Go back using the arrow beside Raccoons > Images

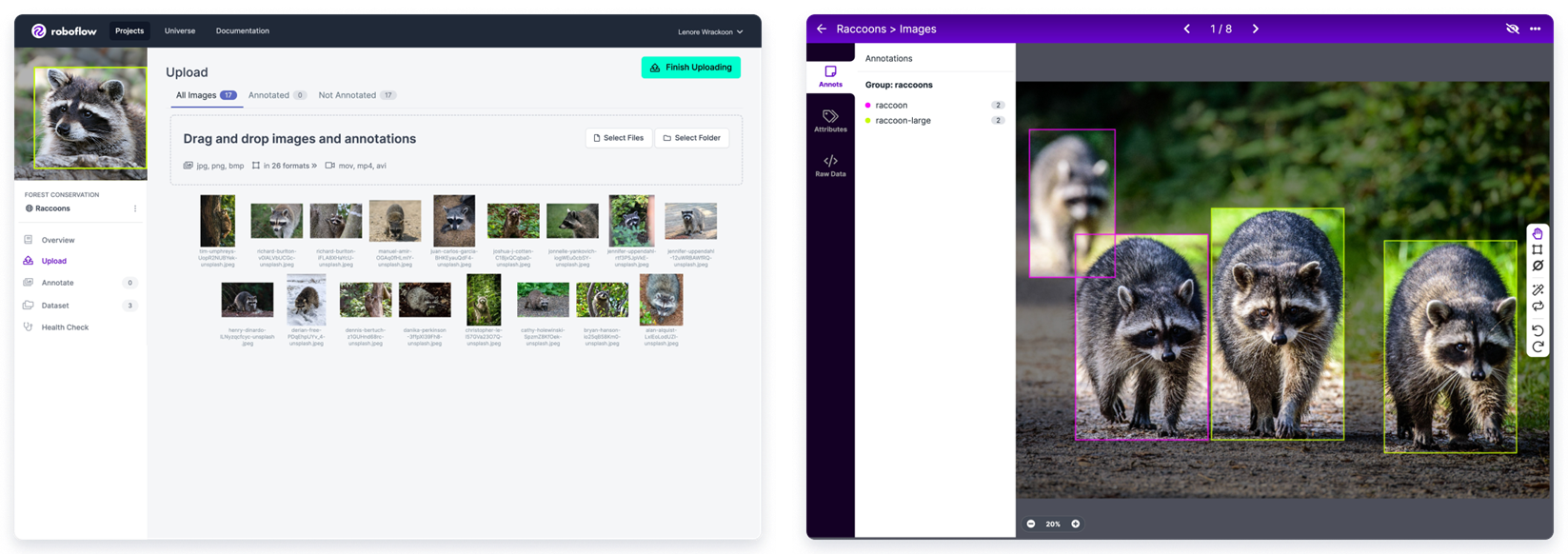(822, 29)
